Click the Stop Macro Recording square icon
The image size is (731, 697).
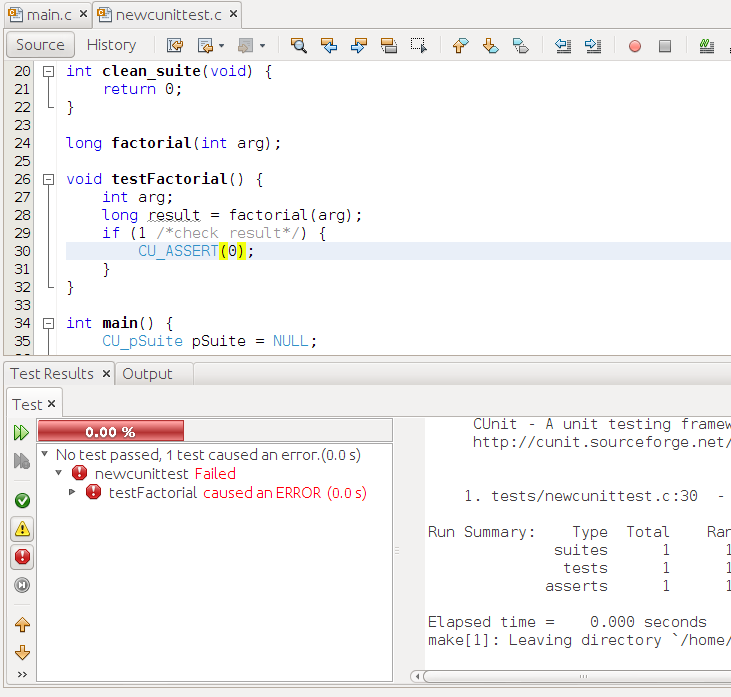(665, 46)
